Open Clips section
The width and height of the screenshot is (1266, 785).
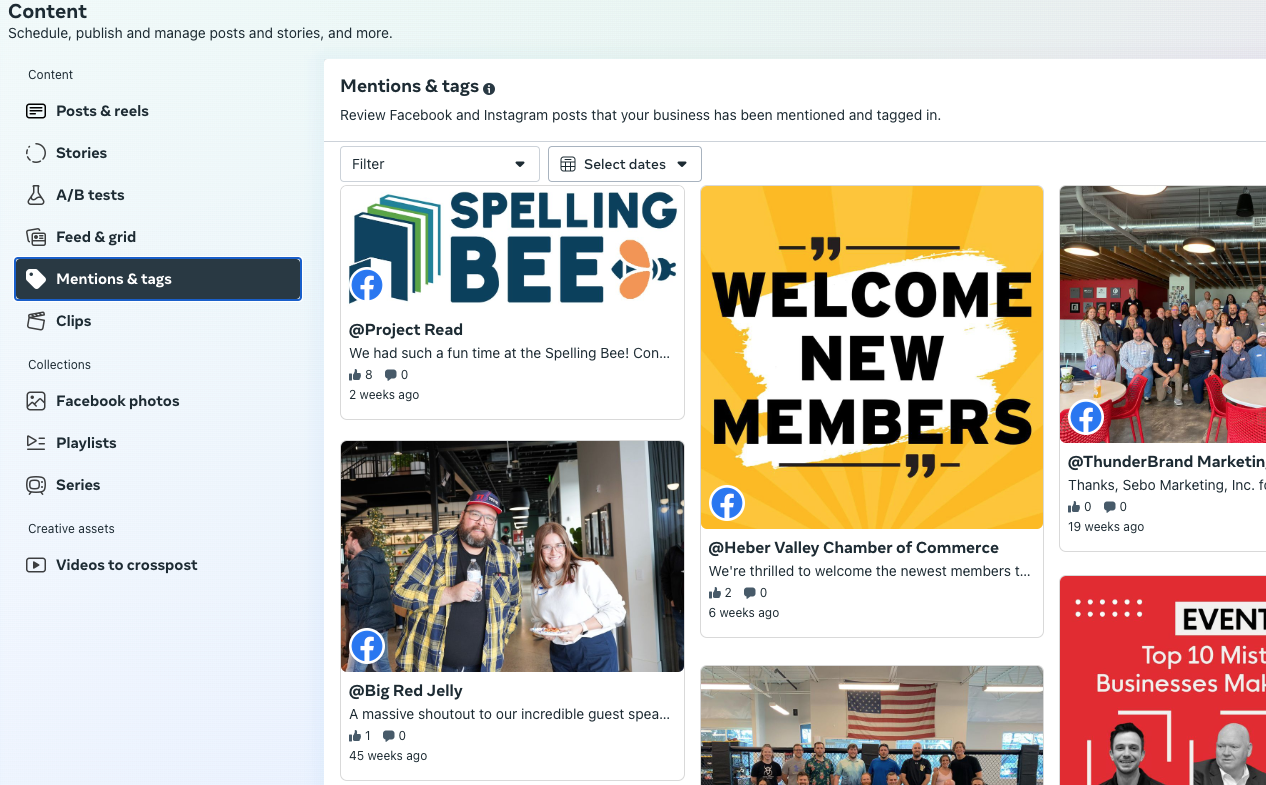158,321
